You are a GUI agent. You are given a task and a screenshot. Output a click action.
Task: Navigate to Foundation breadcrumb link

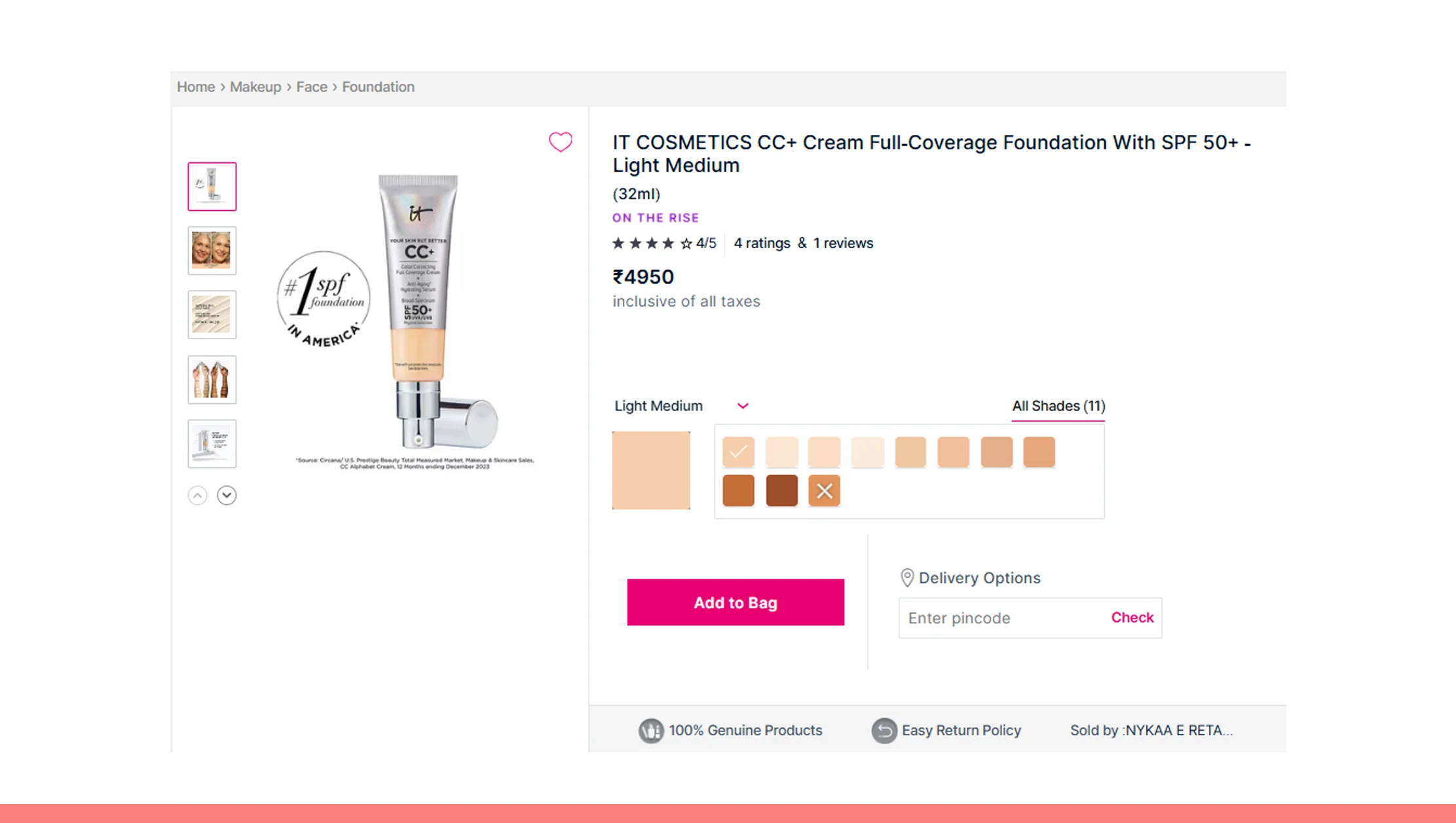click(378, 87)
